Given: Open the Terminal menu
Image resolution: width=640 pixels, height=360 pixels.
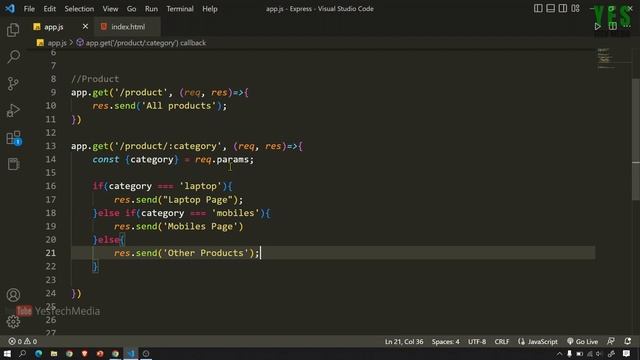Looking at the screenshot, I should tap(180, 9).
